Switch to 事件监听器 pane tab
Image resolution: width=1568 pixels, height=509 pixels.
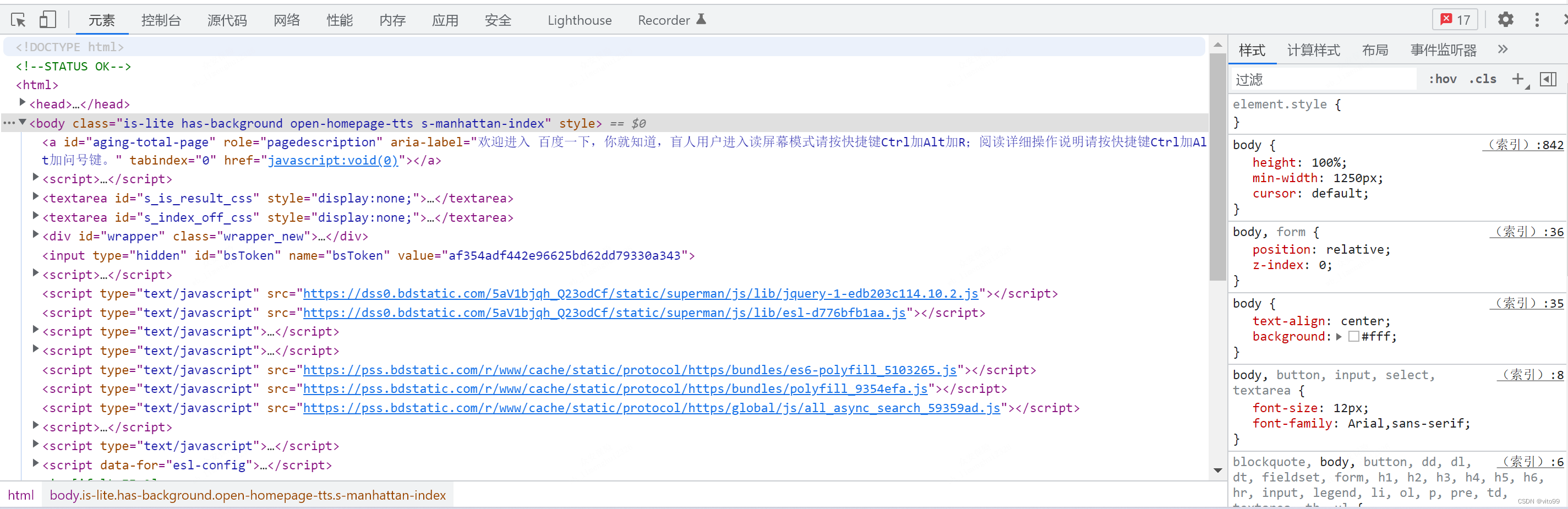click(1443, 50)
